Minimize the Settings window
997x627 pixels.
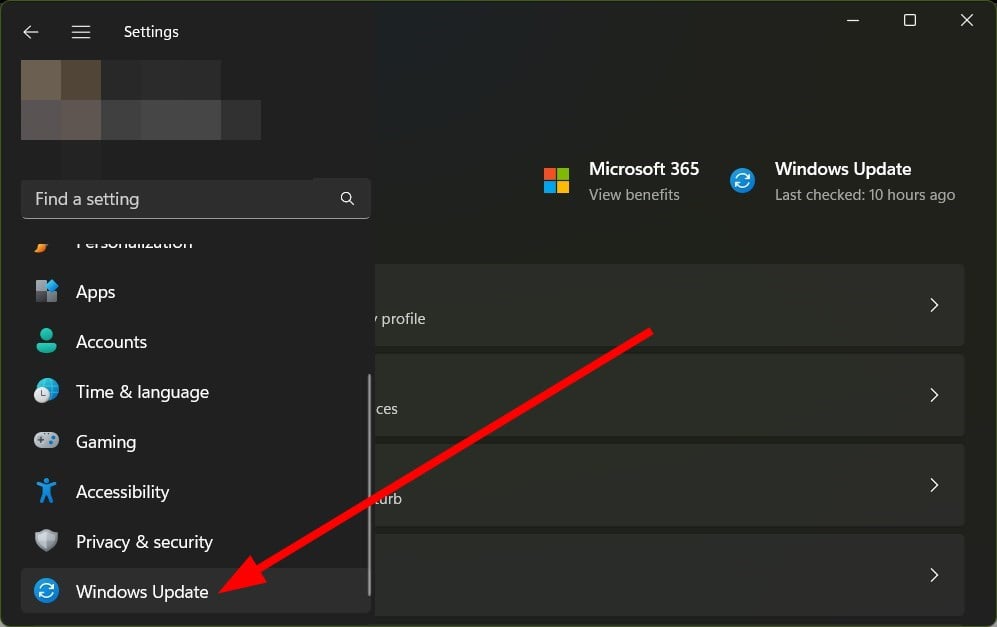tap(853, 20)
